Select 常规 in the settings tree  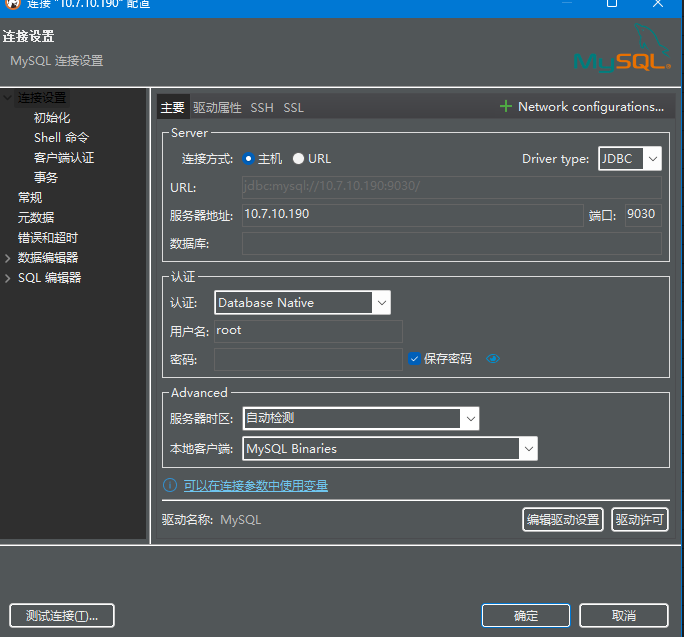pyautogui.click(x=30, y=198)
